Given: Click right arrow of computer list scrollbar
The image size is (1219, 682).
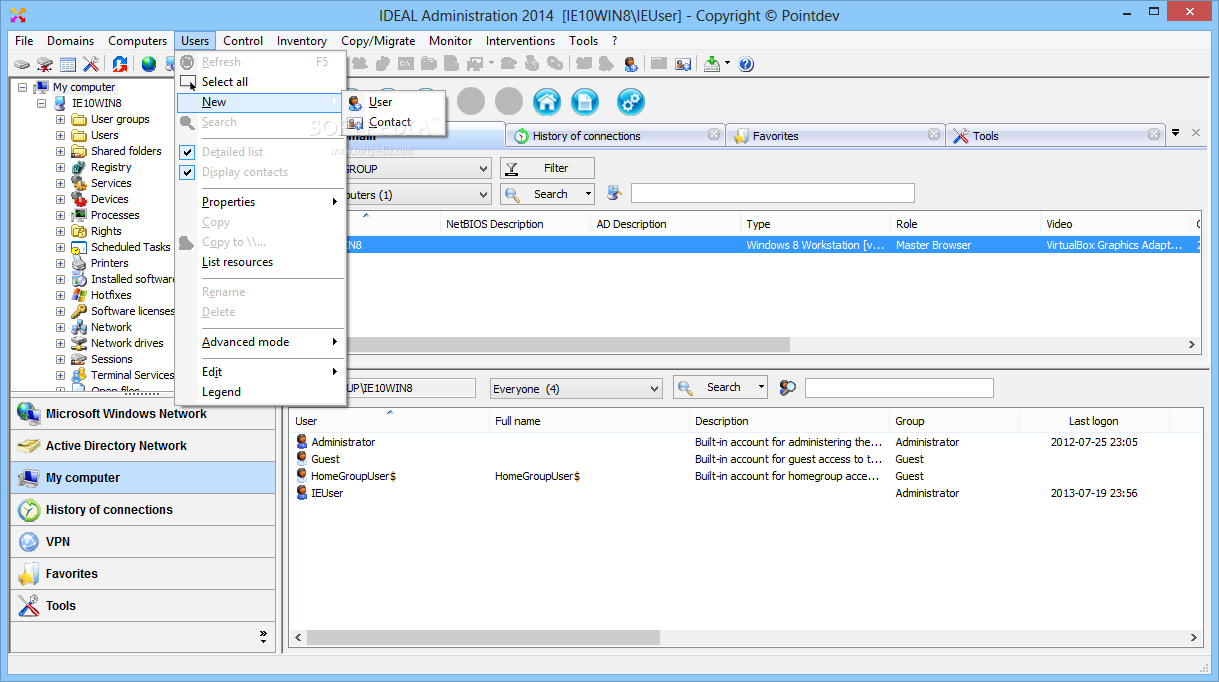Looking at the screenshot, I should click(x=1192, y=344).
